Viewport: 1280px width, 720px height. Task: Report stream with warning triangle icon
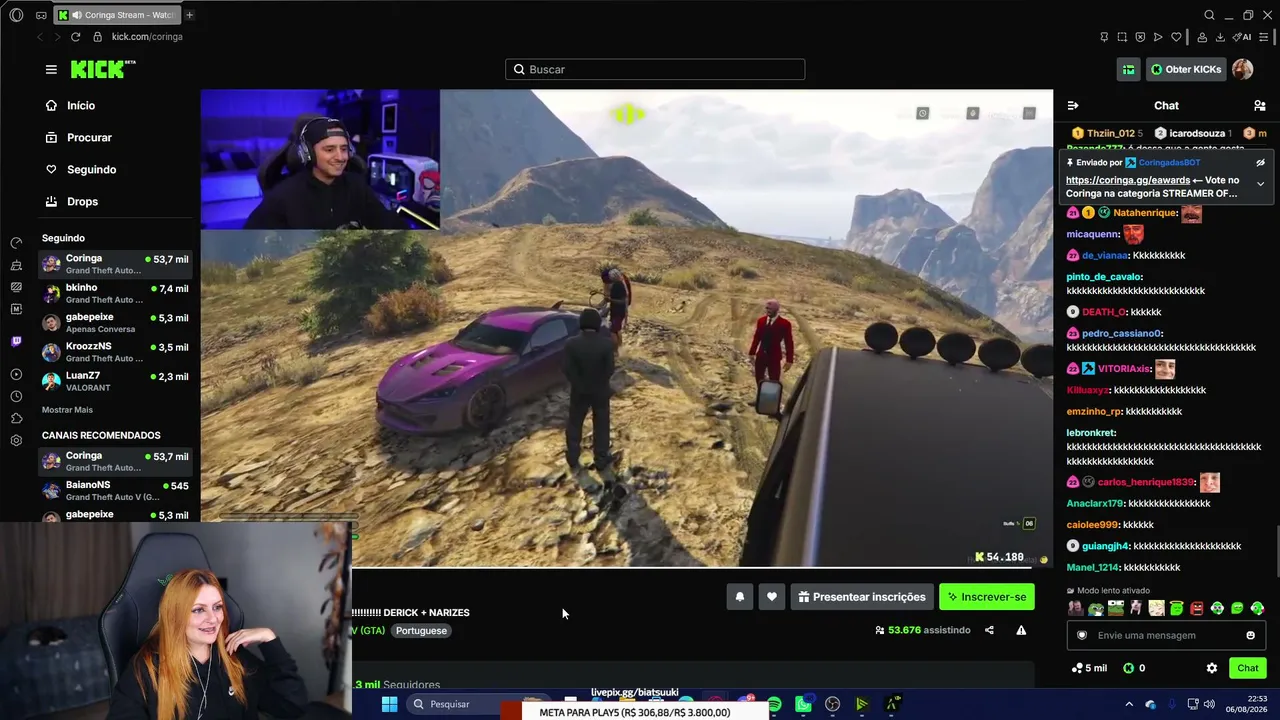1021,630
